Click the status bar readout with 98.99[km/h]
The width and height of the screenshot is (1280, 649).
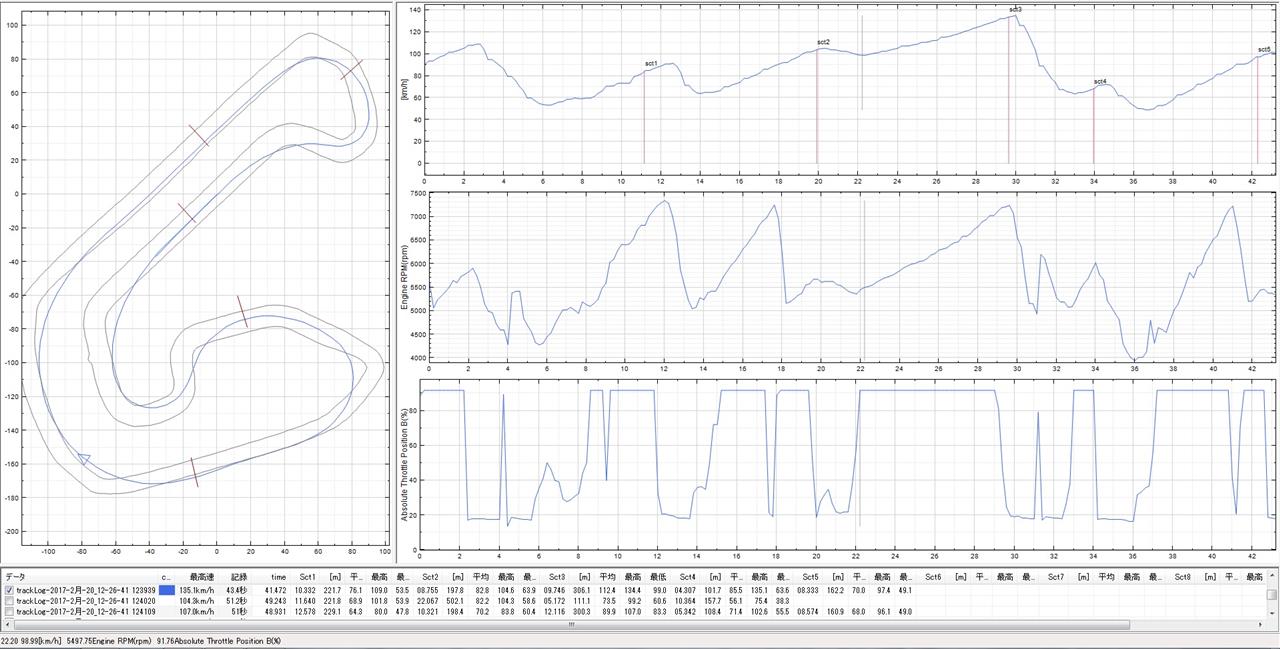[x=31, y=641]
